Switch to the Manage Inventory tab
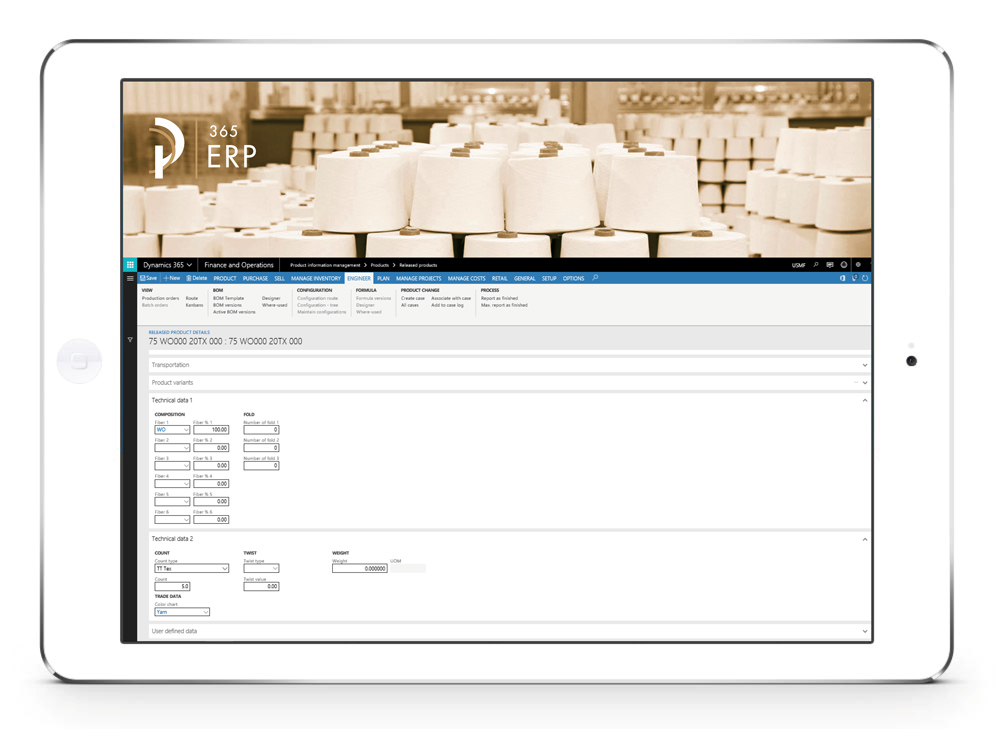Screen dimensions: 1000x729 coord(316,278)
